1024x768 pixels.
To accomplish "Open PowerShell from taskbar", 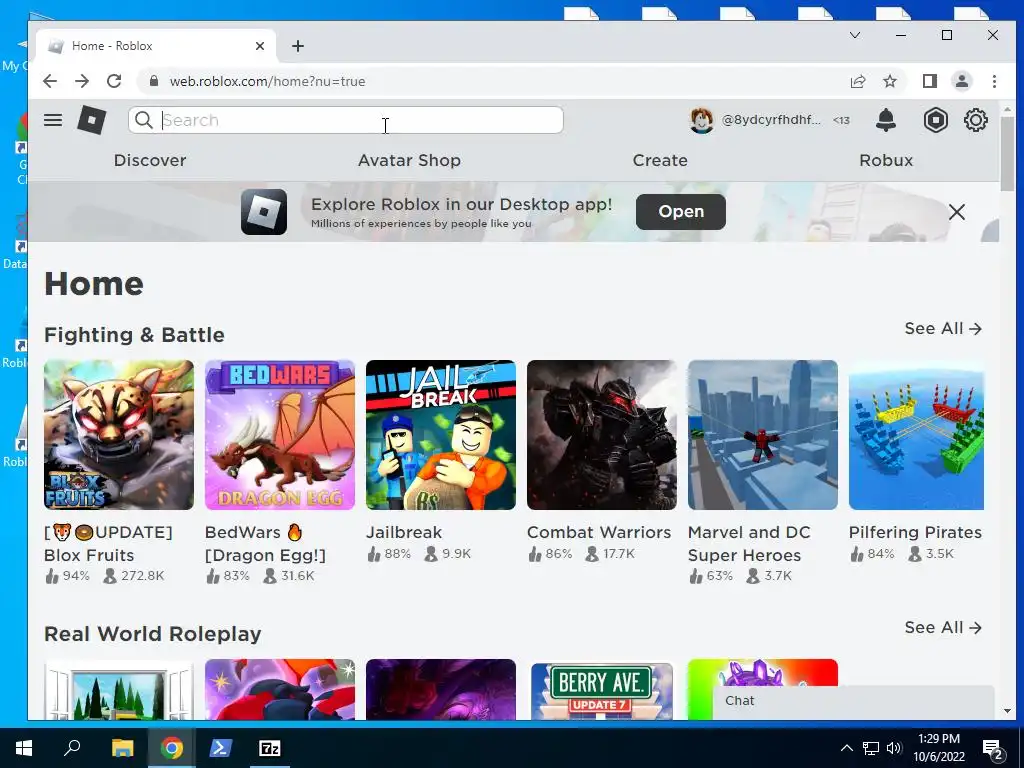I will [x=219, y=748].
